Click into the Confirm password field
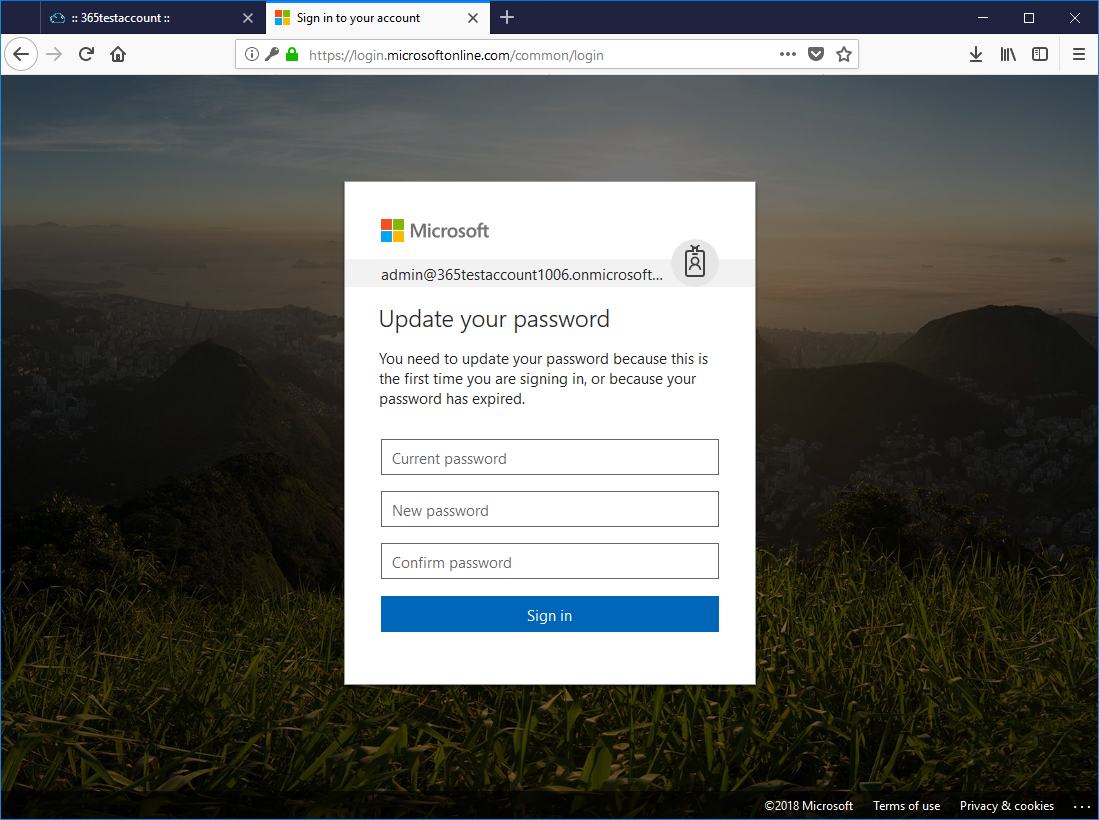 point(549,562)
